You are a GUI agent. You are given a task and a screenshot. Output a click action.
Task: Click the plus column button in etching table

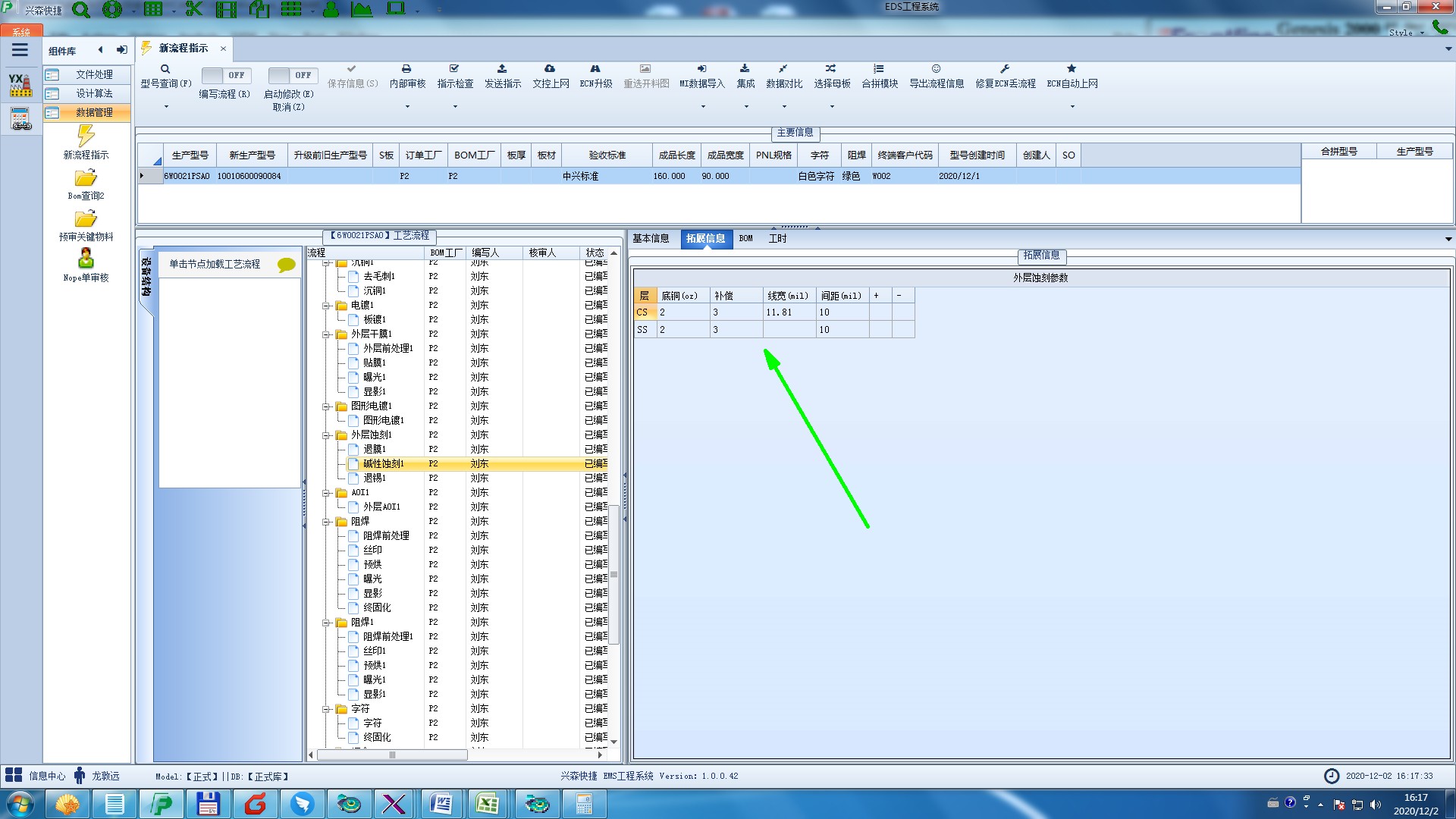click(877, 296)
